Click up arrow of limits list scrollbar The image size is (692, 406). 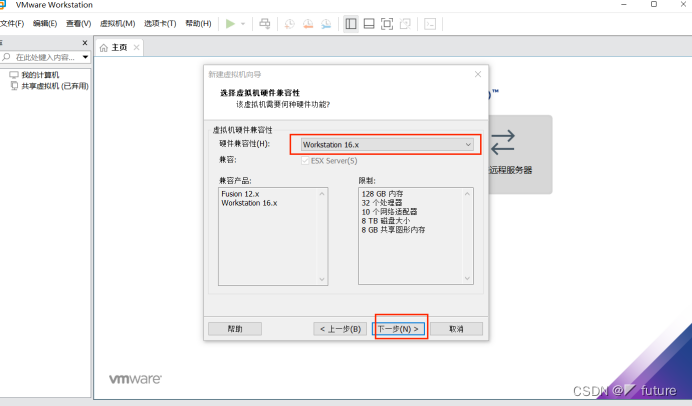pyautogui.click(x=467, y=194)
